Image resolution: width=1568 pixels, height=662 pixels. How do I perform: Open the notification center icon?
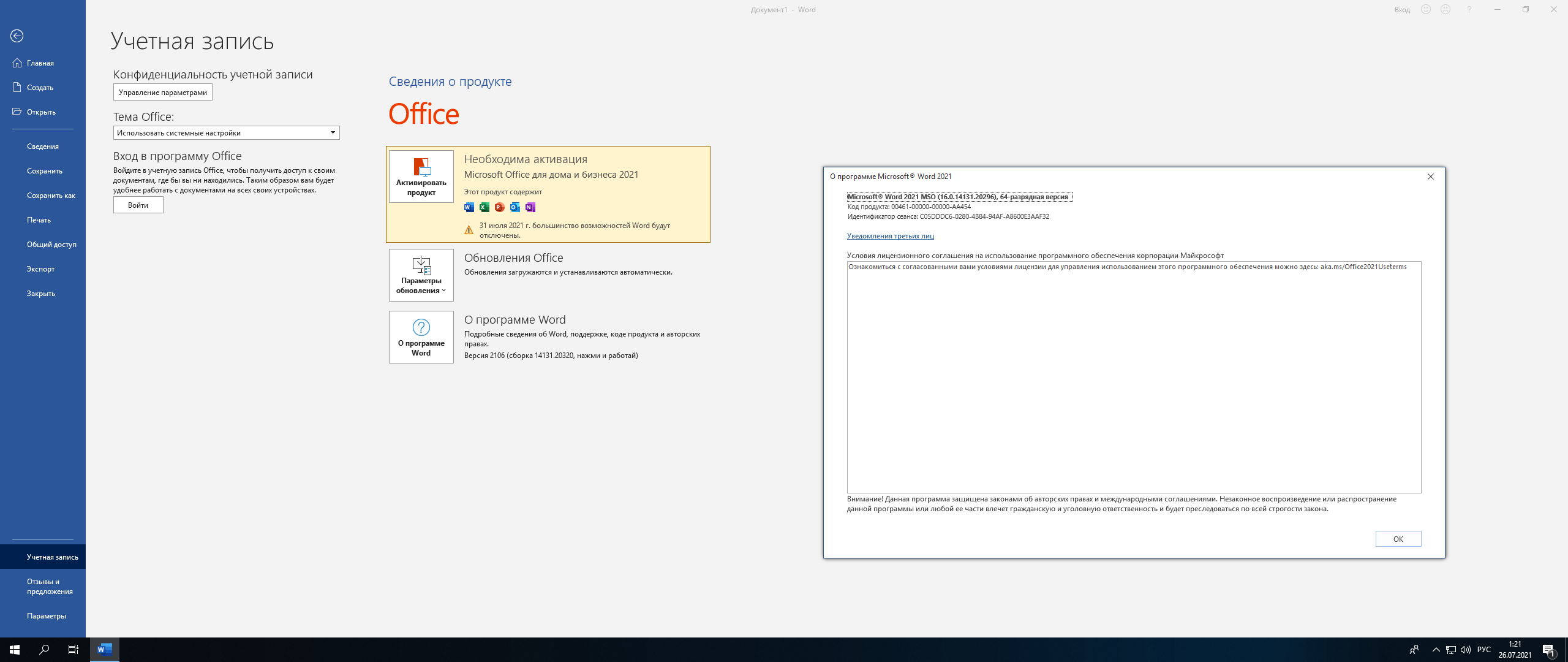pyautogui.click(x=1549, y=650)
